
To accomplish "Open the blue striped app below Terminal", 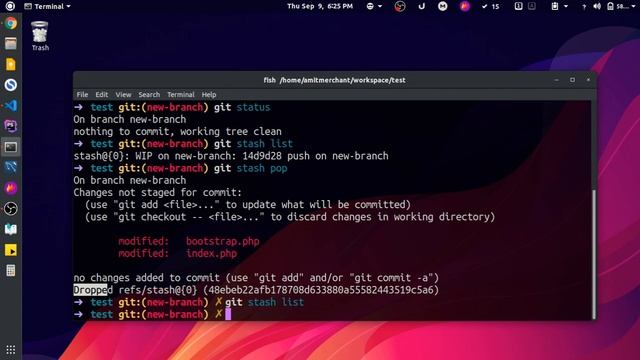I will (x=11, y=167).
